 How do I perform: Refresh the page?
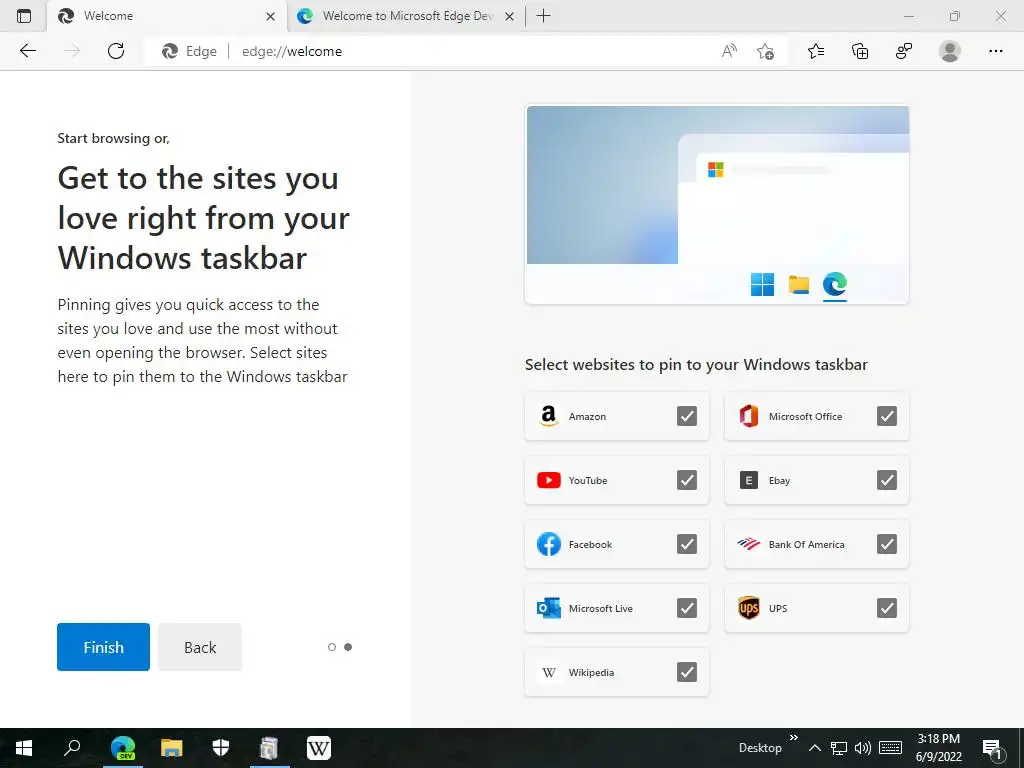[116, 51]
